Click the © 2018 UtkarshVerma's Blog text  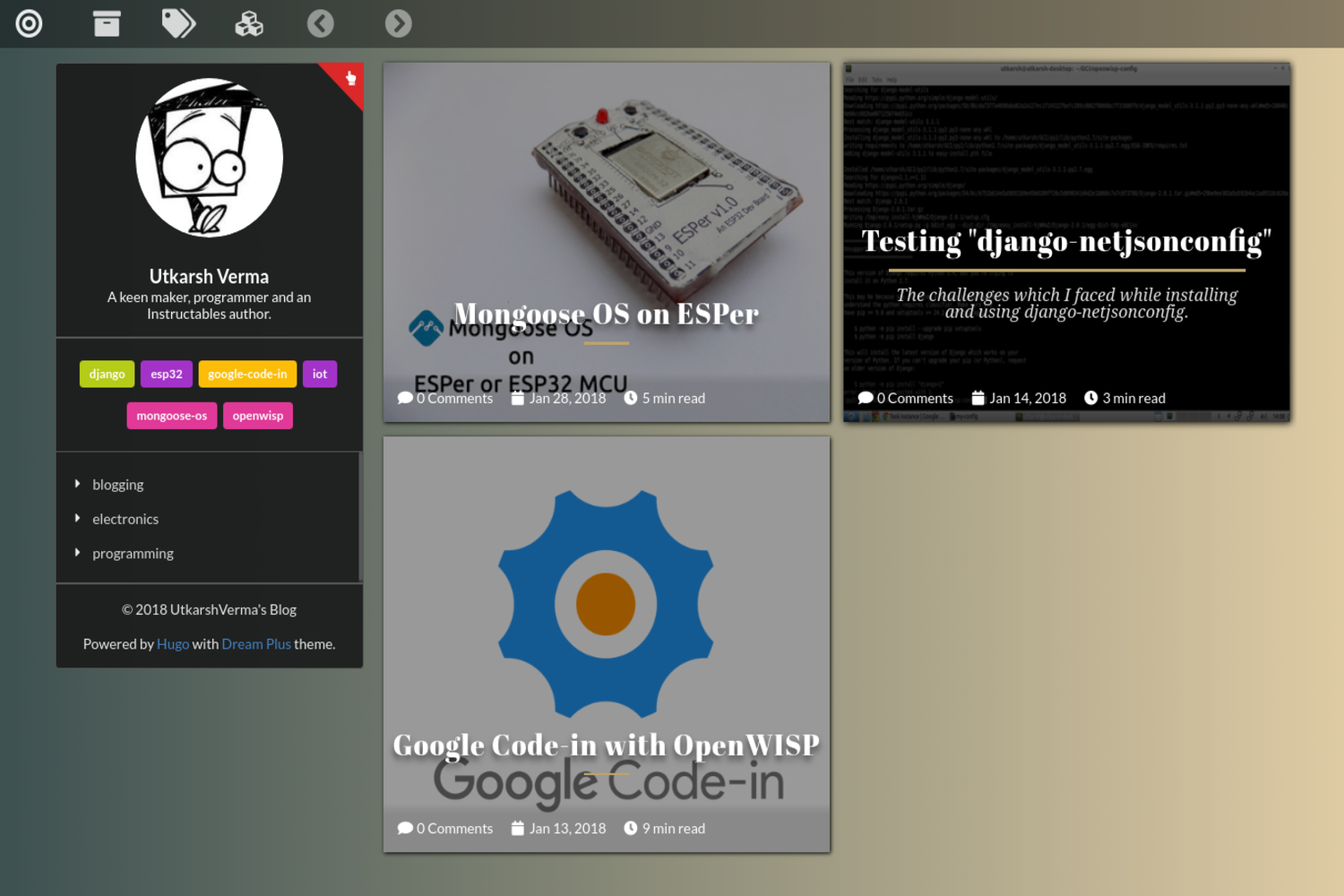pyautogui.click(x=210, y=609)
